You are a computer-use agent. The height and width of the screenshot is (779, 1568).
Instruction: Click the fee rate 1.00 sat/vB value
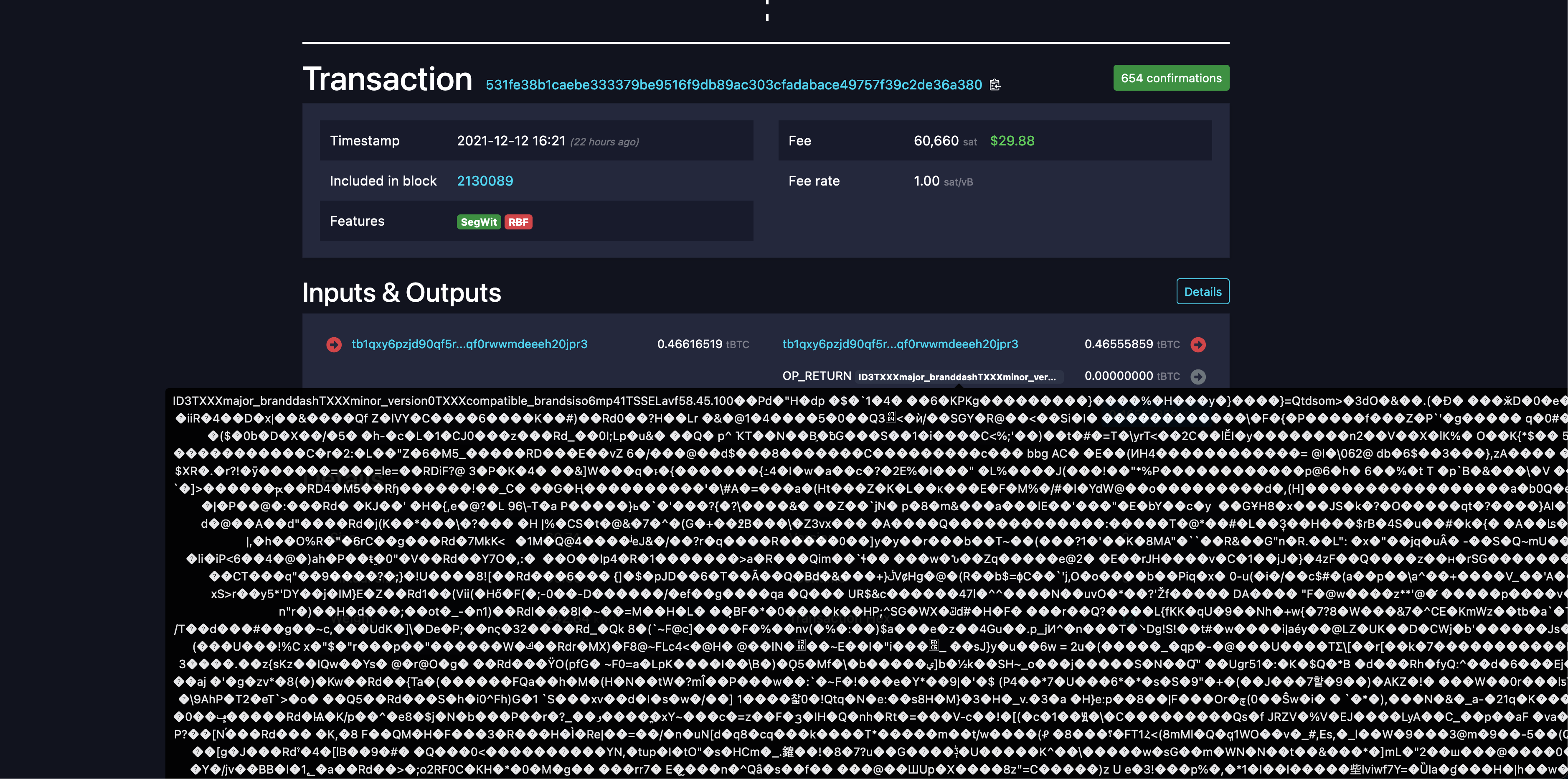coord(926,181)
